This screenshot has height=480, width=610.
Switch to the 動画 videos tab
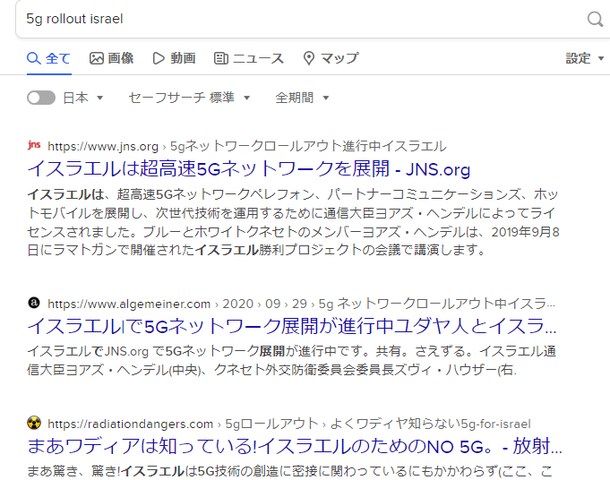[174, 58]
